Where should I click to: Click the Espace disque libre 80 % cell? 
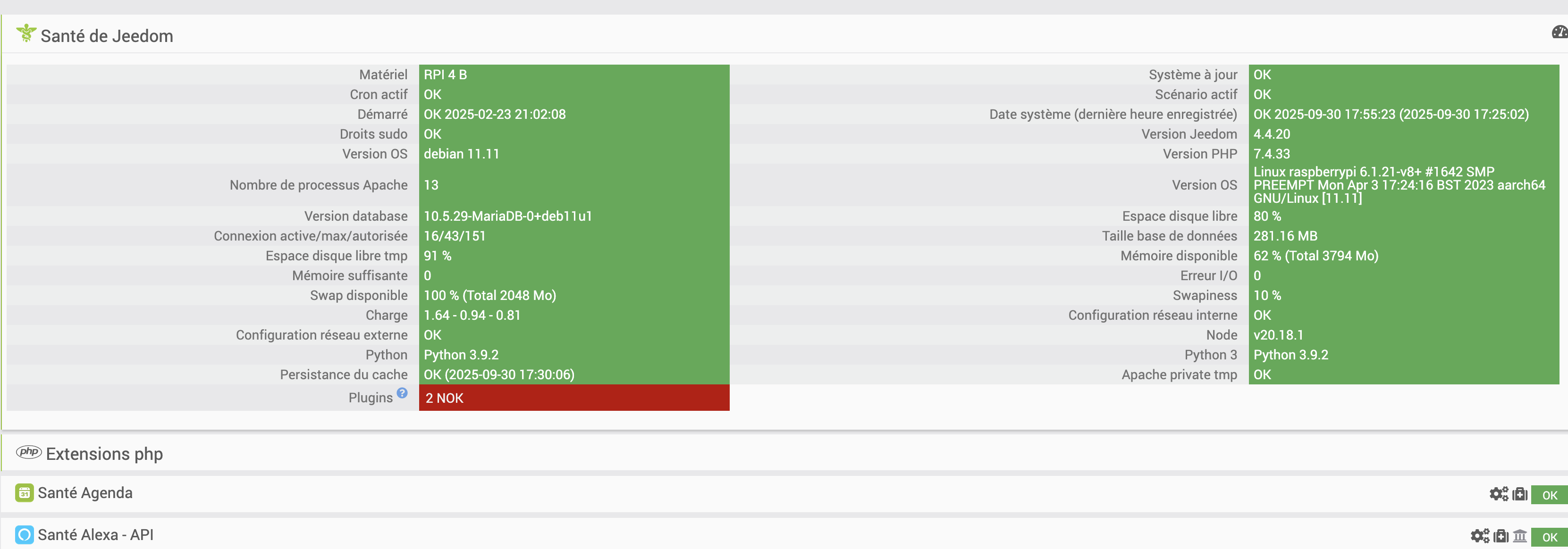click(1267, 216)
